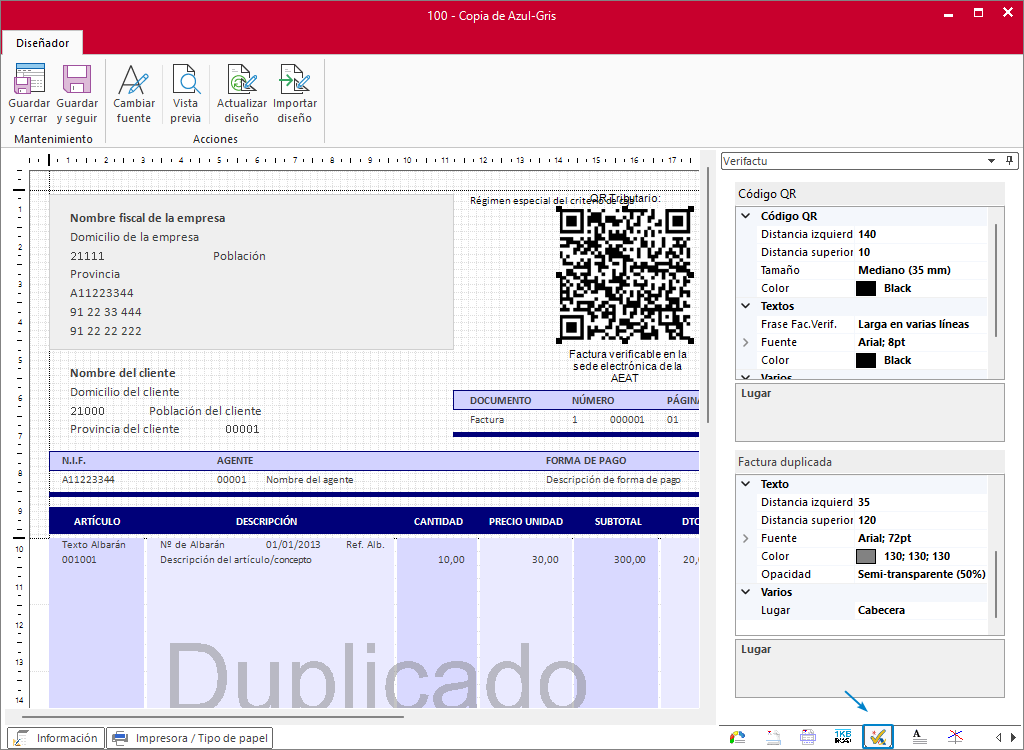Image resolution: width=1024 pixels, height=750 pixels.
Task: Open the Impresora / Tipo de papel tab
Action: tap(190, 737)
